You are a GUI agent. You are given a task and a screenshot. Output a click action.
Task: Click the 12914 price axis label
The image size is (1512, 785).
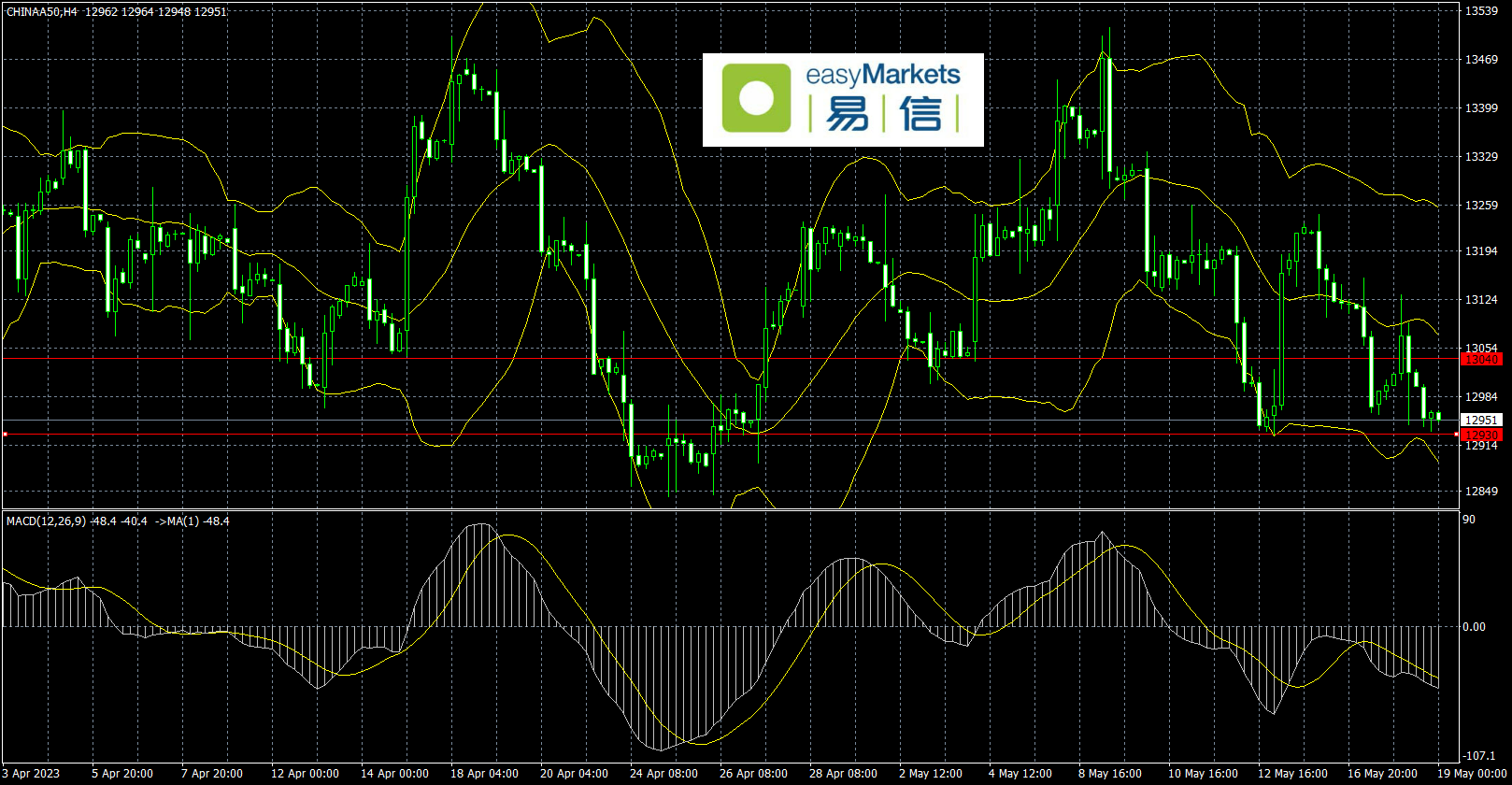[x=1481, y=446]
